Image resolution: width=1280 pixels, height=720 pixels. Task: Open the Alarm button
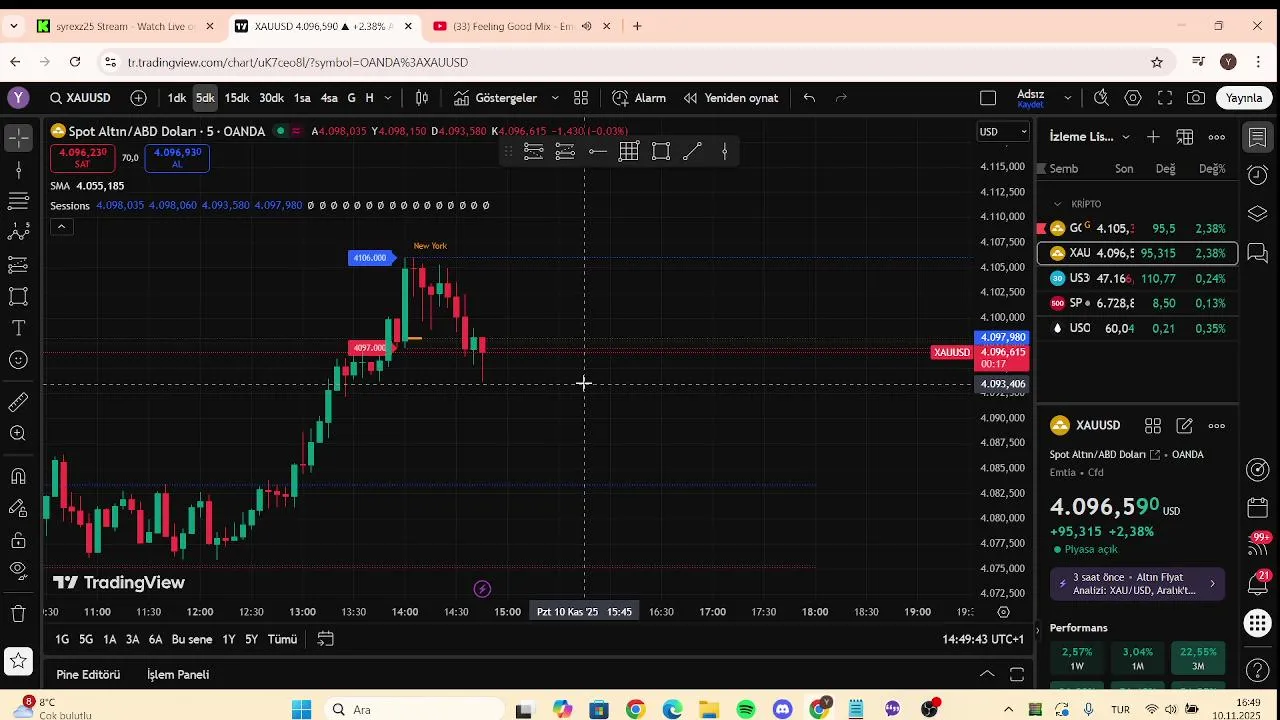(x=639, y=98)
